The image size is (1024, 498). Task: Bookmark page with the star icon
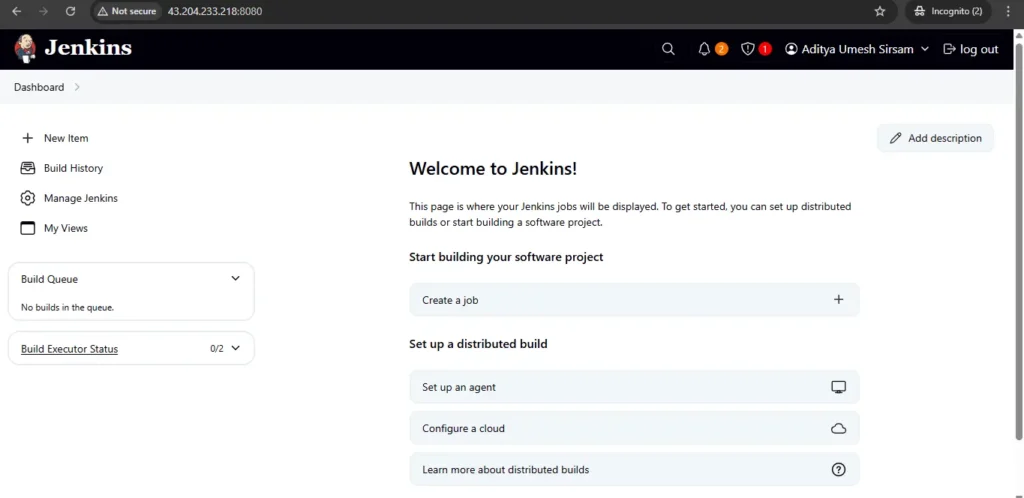tap(880, 11)
